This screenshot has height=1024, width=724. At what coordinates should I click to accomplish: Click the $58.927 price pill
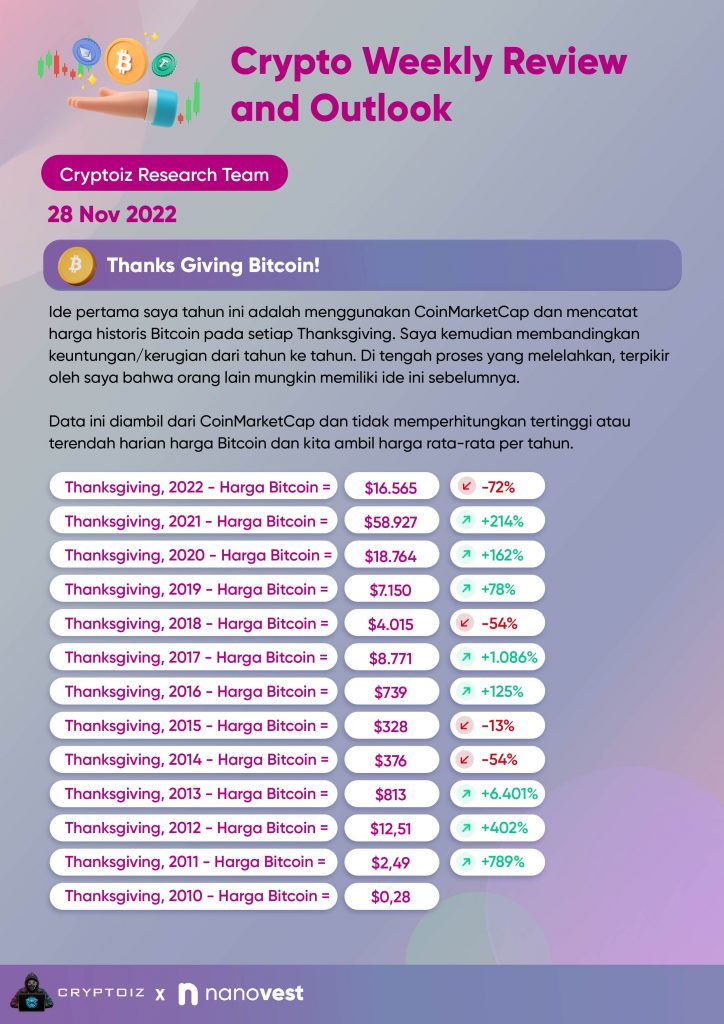click(x=391, y=521)
